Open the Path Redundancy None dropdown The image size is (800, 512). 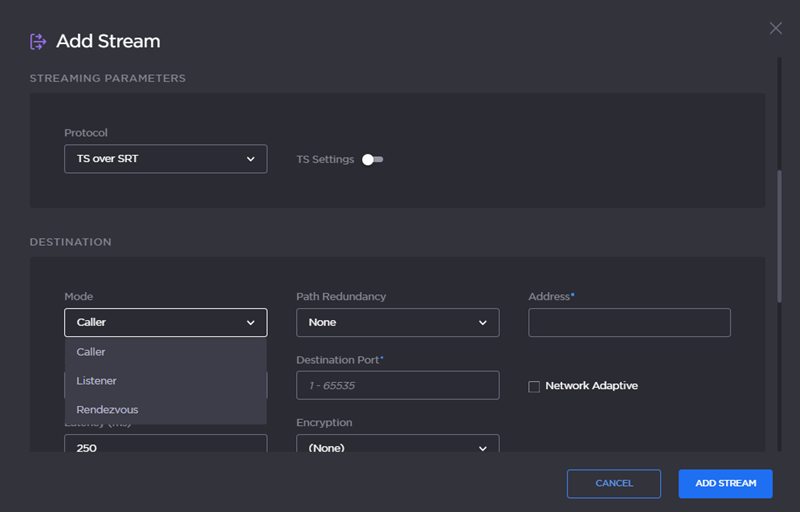[397, 323]
